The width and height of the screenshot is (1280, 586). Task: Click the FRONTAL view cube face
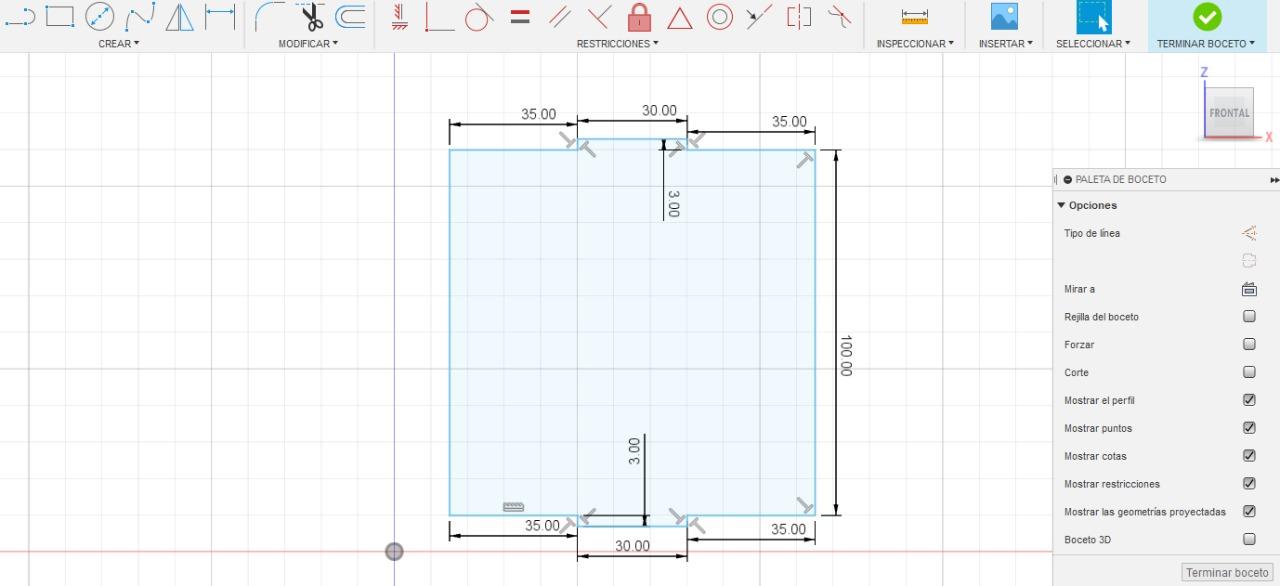point(1229,113)
